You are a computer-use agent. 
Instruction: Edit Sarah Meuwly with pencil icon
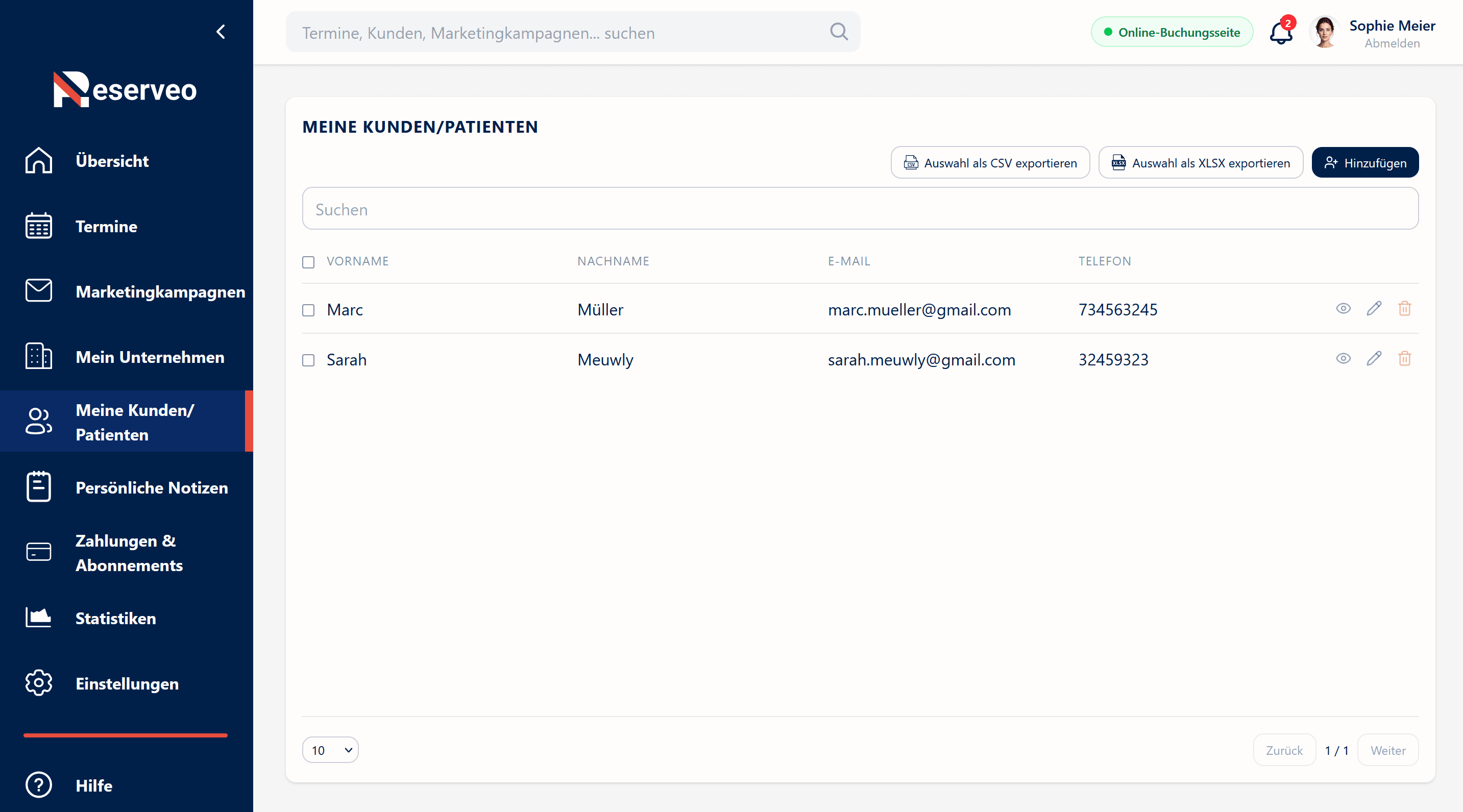(1374, 358)
